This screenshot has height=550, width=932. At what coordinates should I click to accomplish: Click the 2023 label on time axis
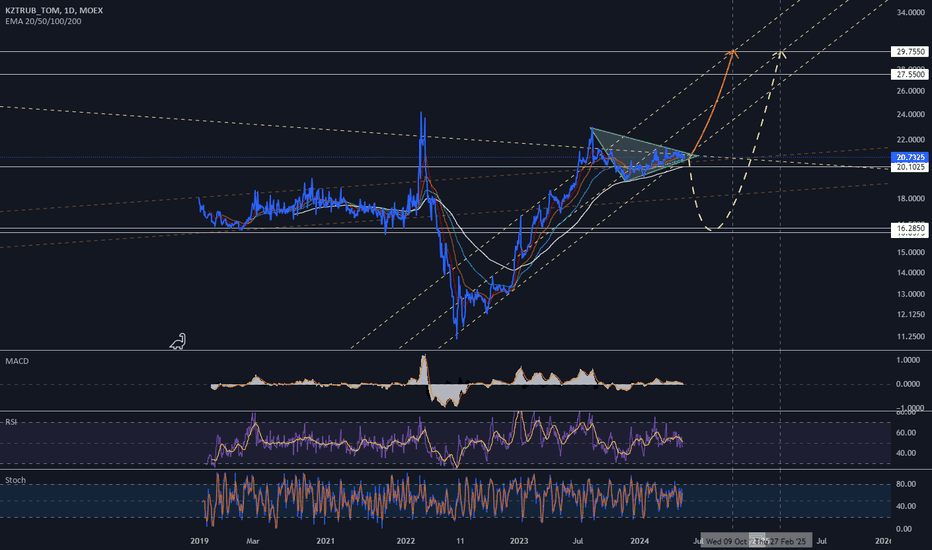(x=519, y=541)
